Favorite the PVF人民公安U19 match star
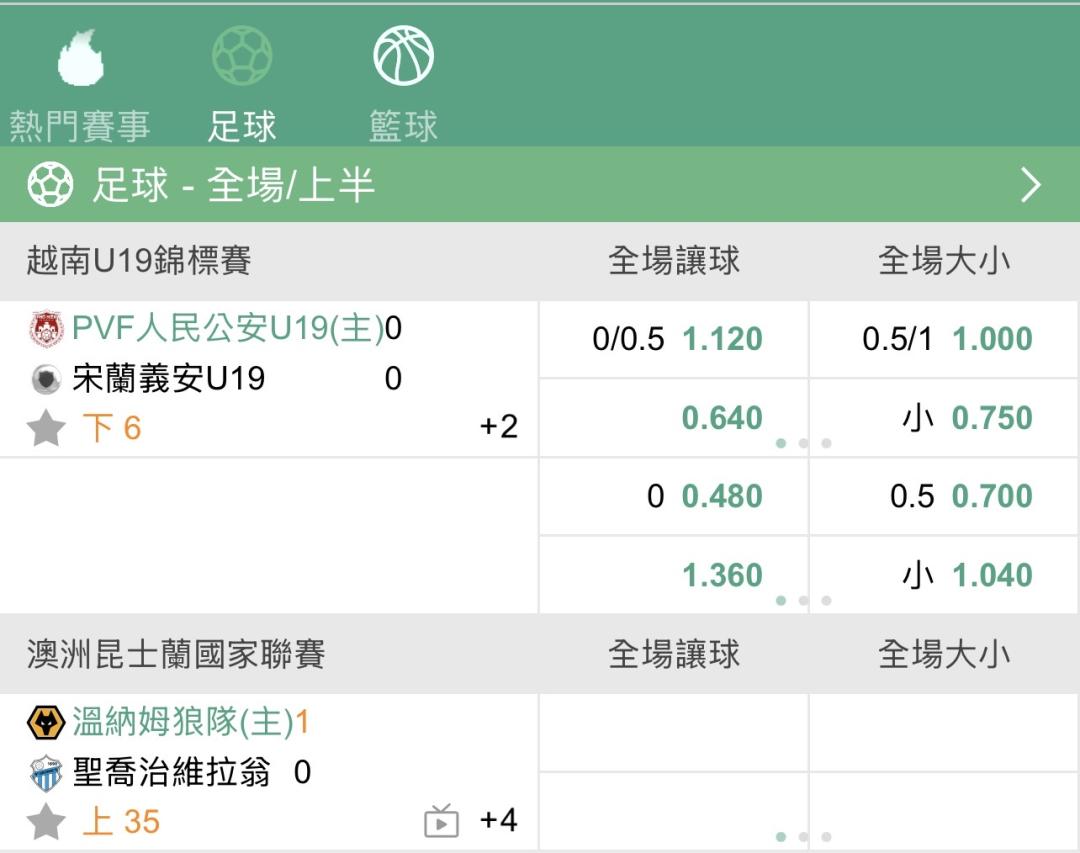Image resolution: width=1080 pixels, height=853 pixels. [46, 429]
